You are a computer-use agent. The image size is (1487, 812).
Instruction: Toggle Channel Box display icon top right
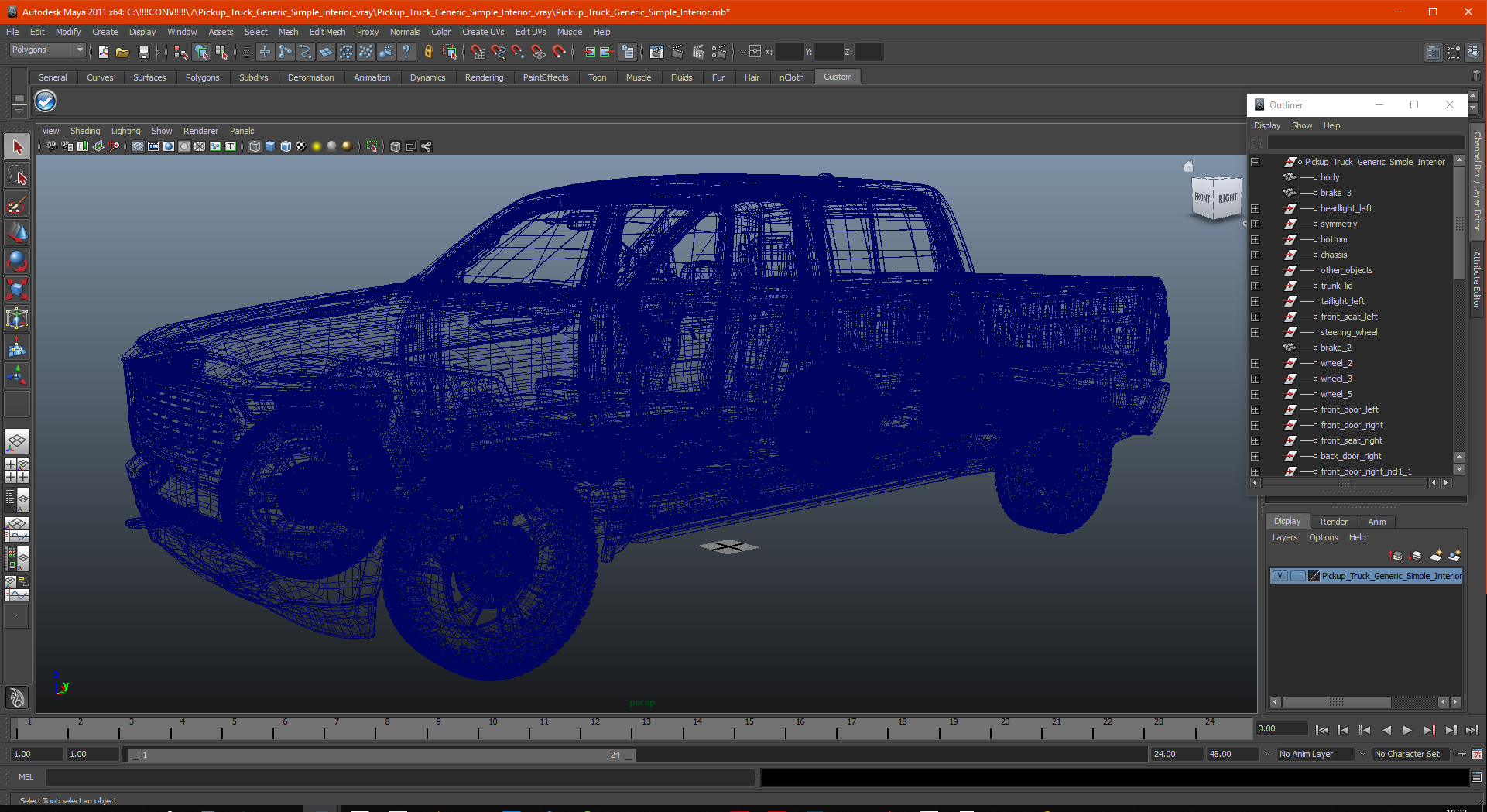[x=1473, y=52]
